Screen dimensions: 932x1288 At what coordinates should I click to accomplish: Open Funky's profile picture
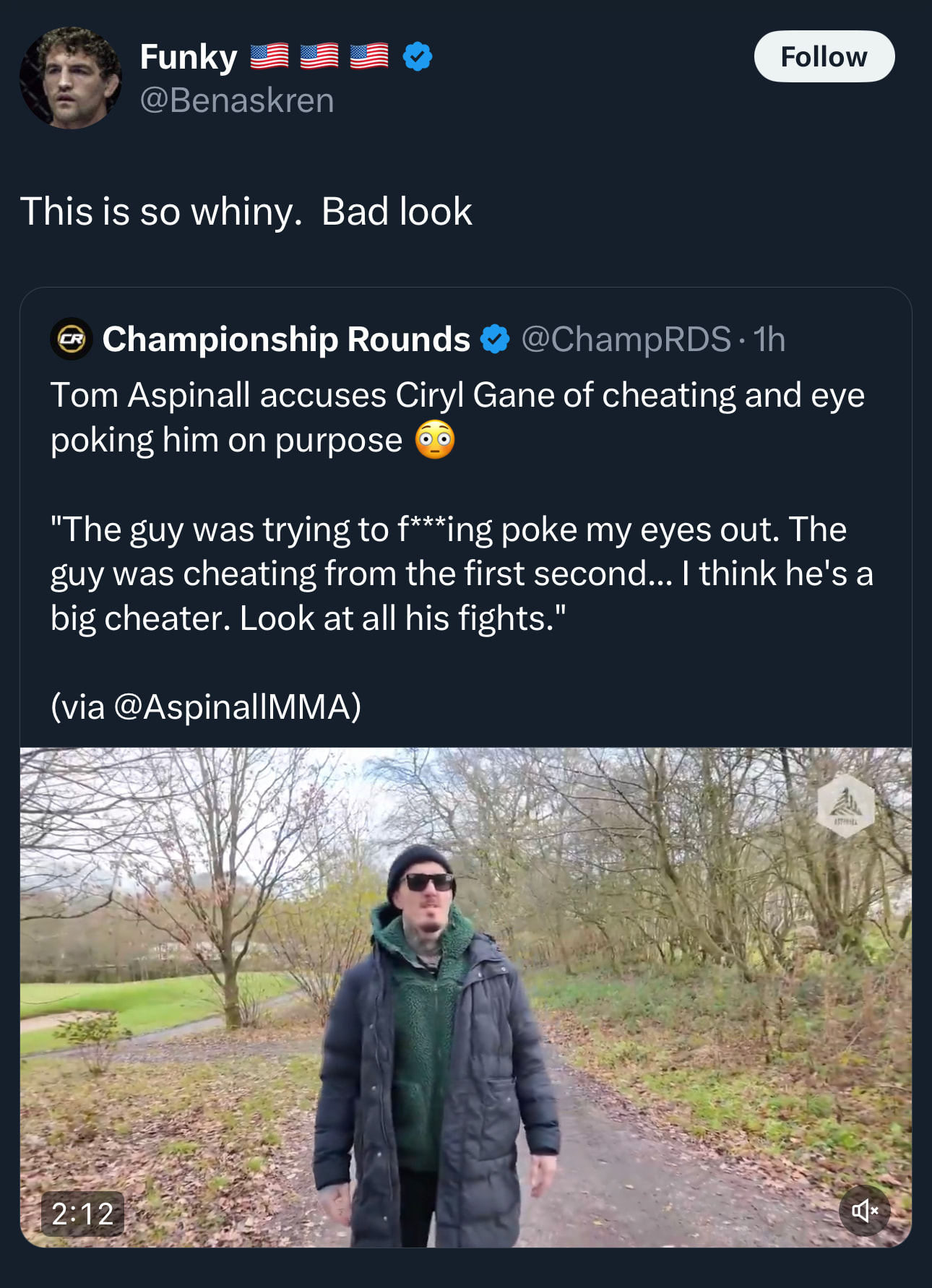coord(71,78)
